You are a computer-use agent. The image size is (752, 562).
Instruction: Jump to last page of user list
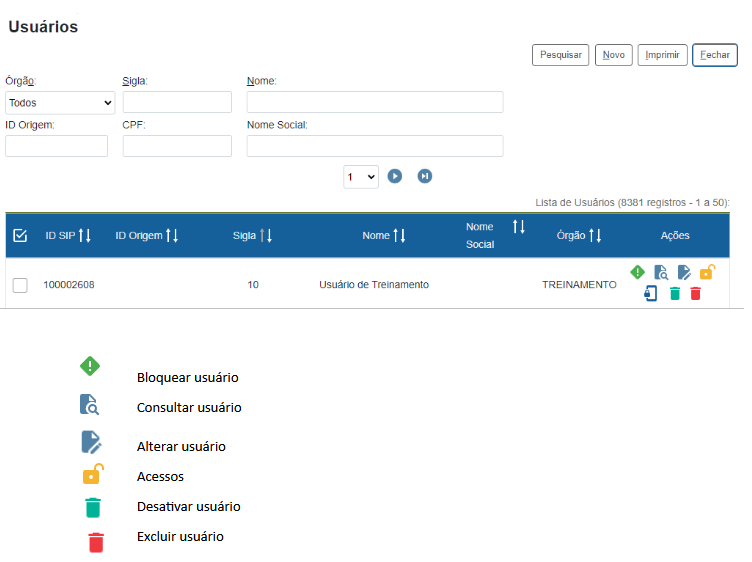point(425,176)
